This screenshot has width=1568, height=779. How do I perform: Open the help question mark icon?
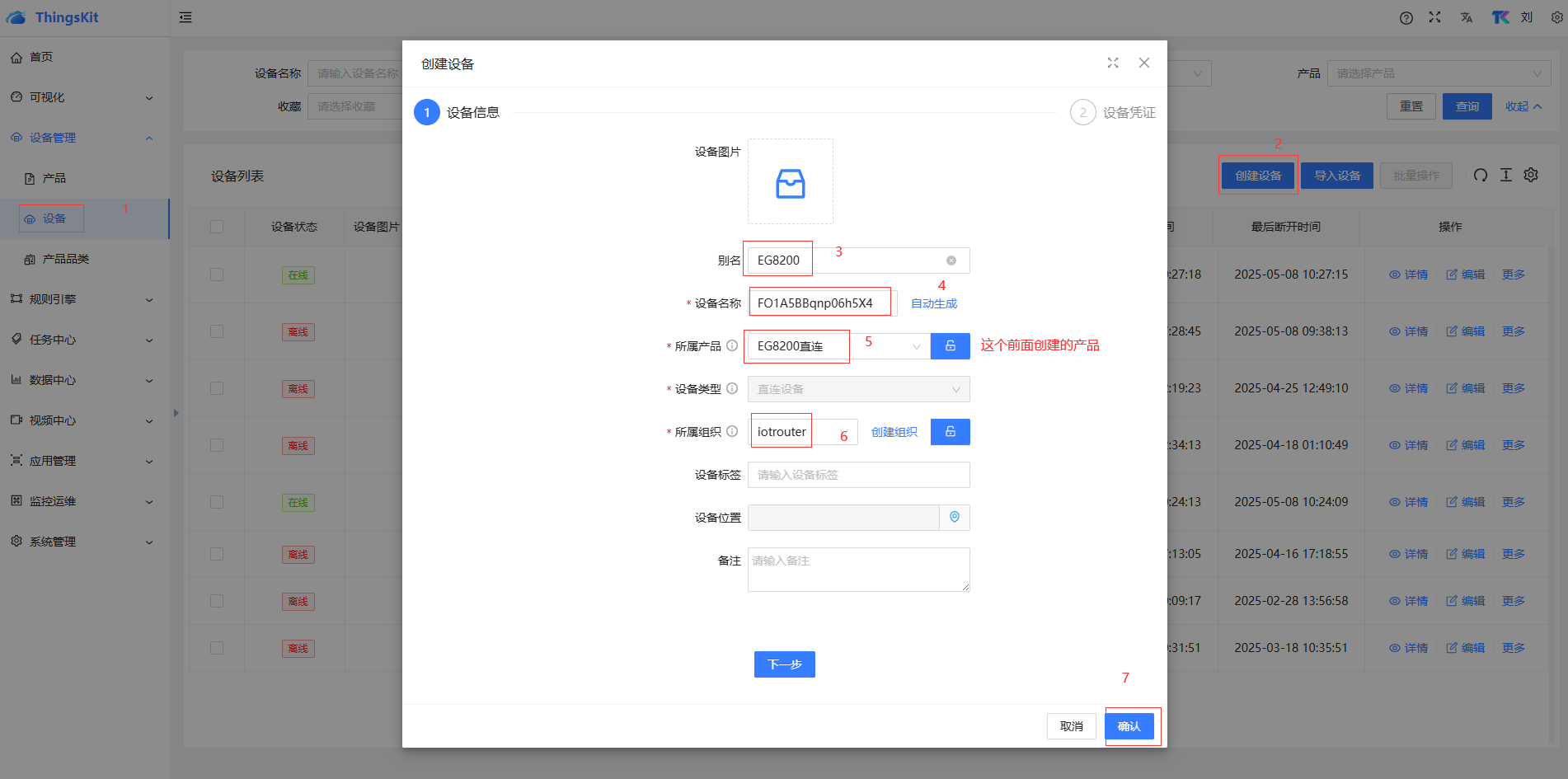pyautogui.click(x=1406, y=18)
